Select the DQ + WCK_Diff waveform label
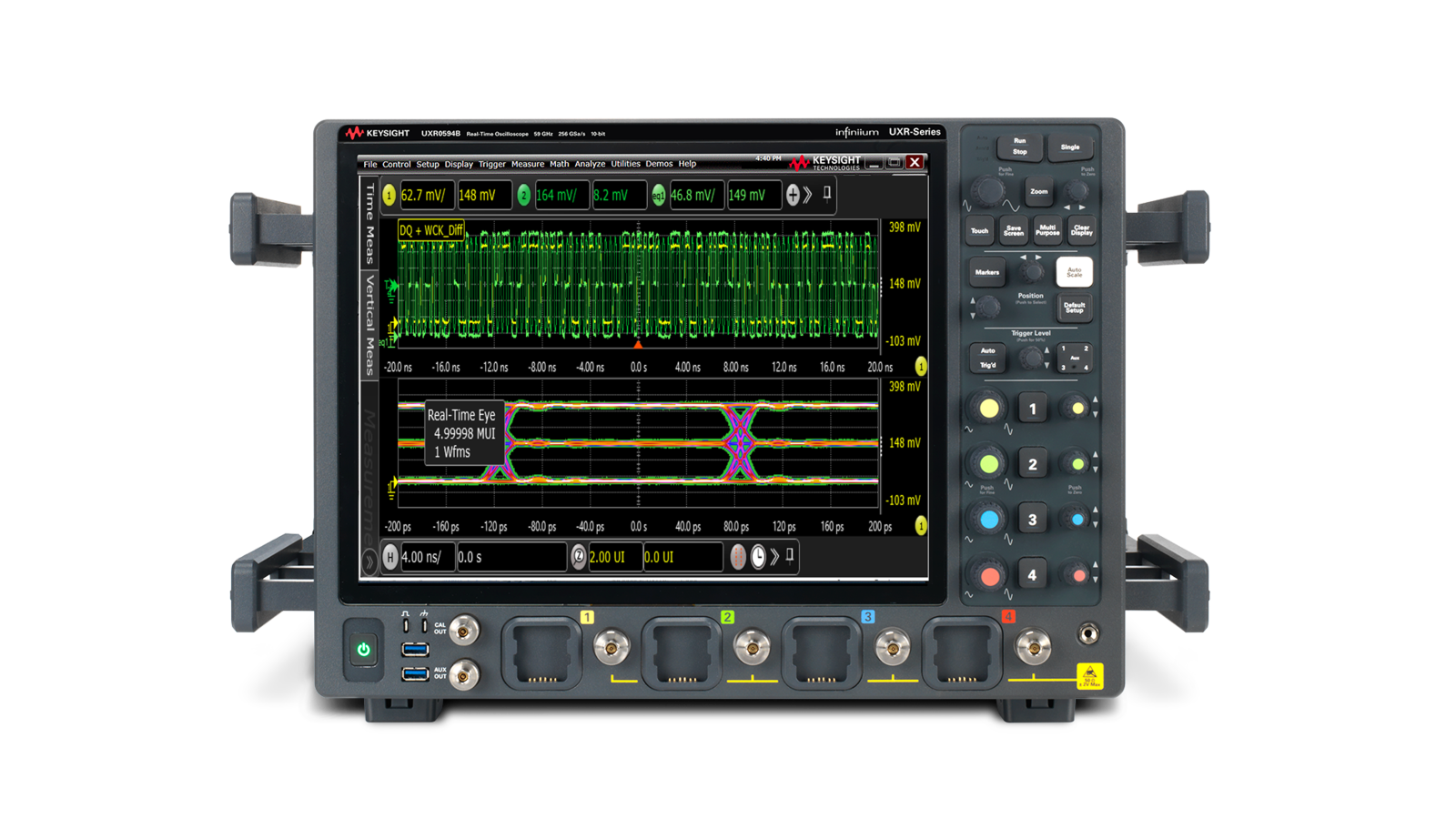This screenshot has width=1456, height=819. pyautogui.click(x=431, y=230)
